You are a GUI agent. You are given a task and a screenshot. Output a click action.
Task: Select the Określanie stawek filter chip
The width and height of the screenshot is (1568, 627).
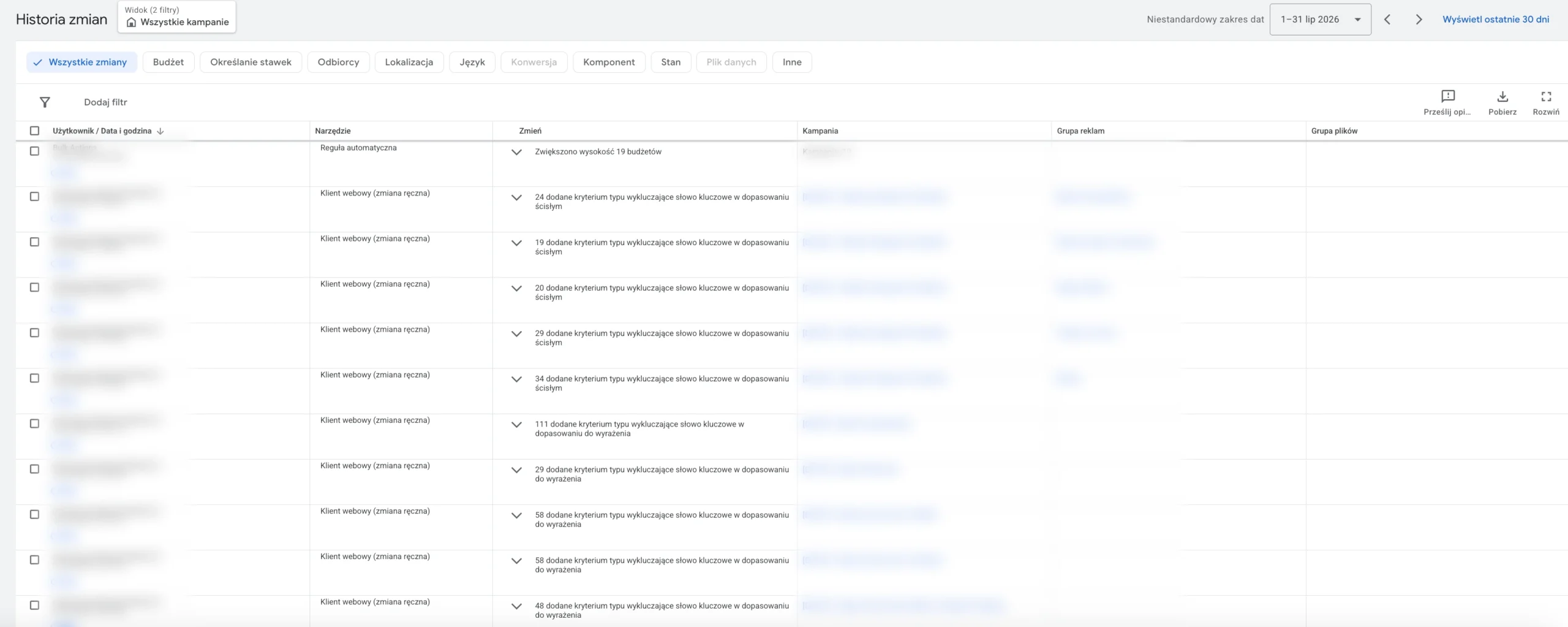click(251, 62)
